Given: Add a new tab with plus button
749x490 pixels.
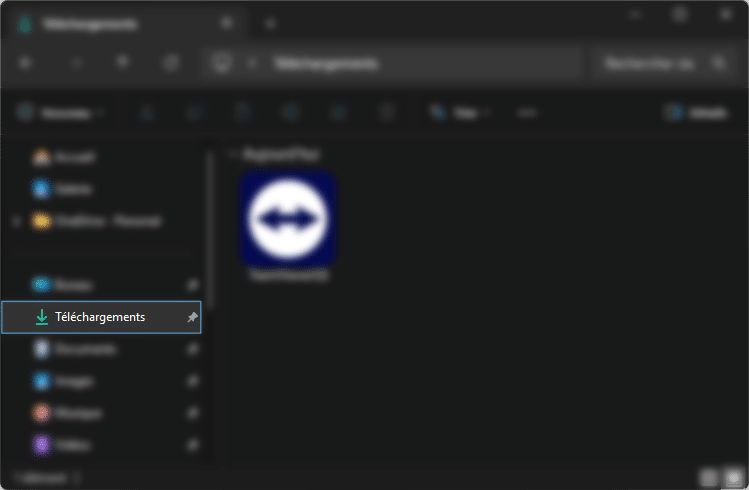Looking at the screenshot, I should point(270,23).
